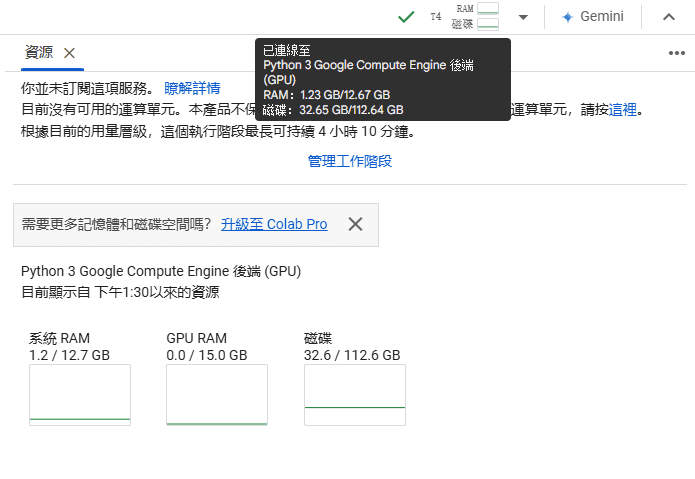695x479 pixels.
Task: Click the 系統 RAM label
Action: [59, 339]
